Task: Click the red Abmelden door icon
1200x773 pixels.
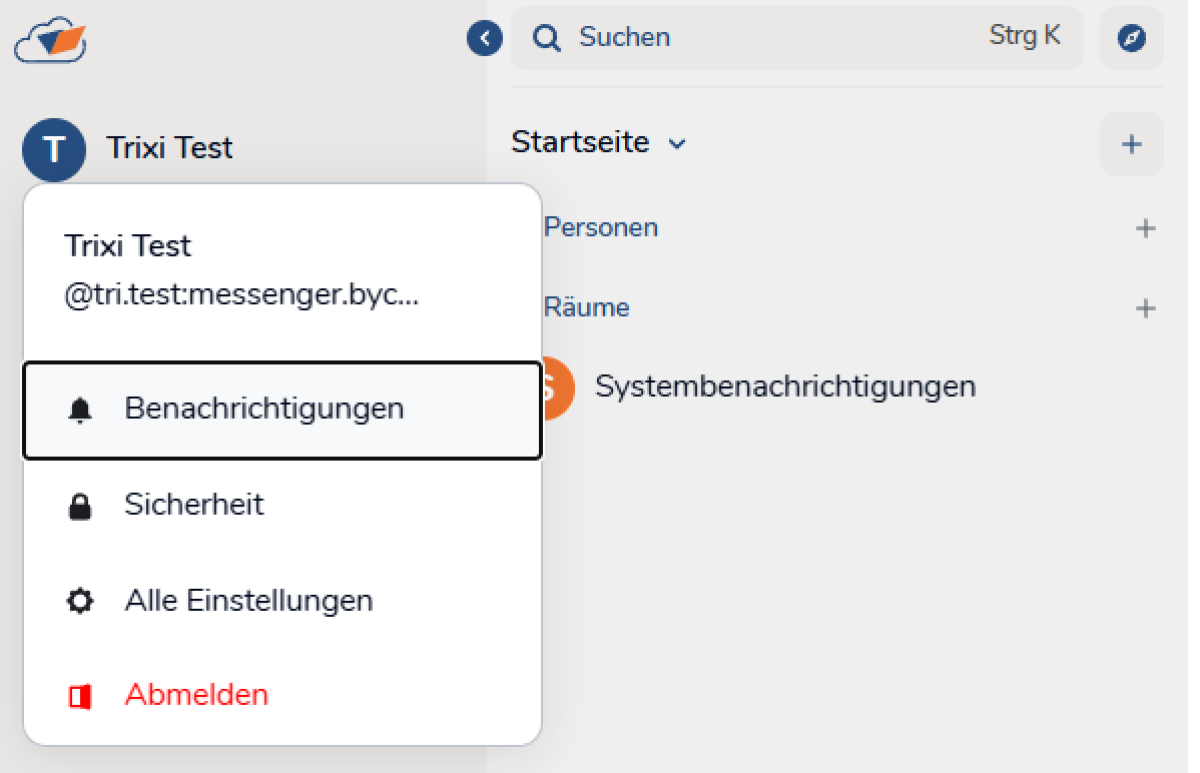Action: [x=80, y=696]
